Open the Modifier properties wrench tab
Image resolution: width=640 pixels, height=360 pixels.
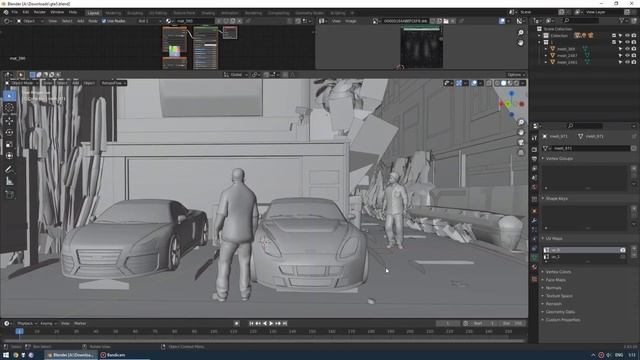(x=534, y=220)
